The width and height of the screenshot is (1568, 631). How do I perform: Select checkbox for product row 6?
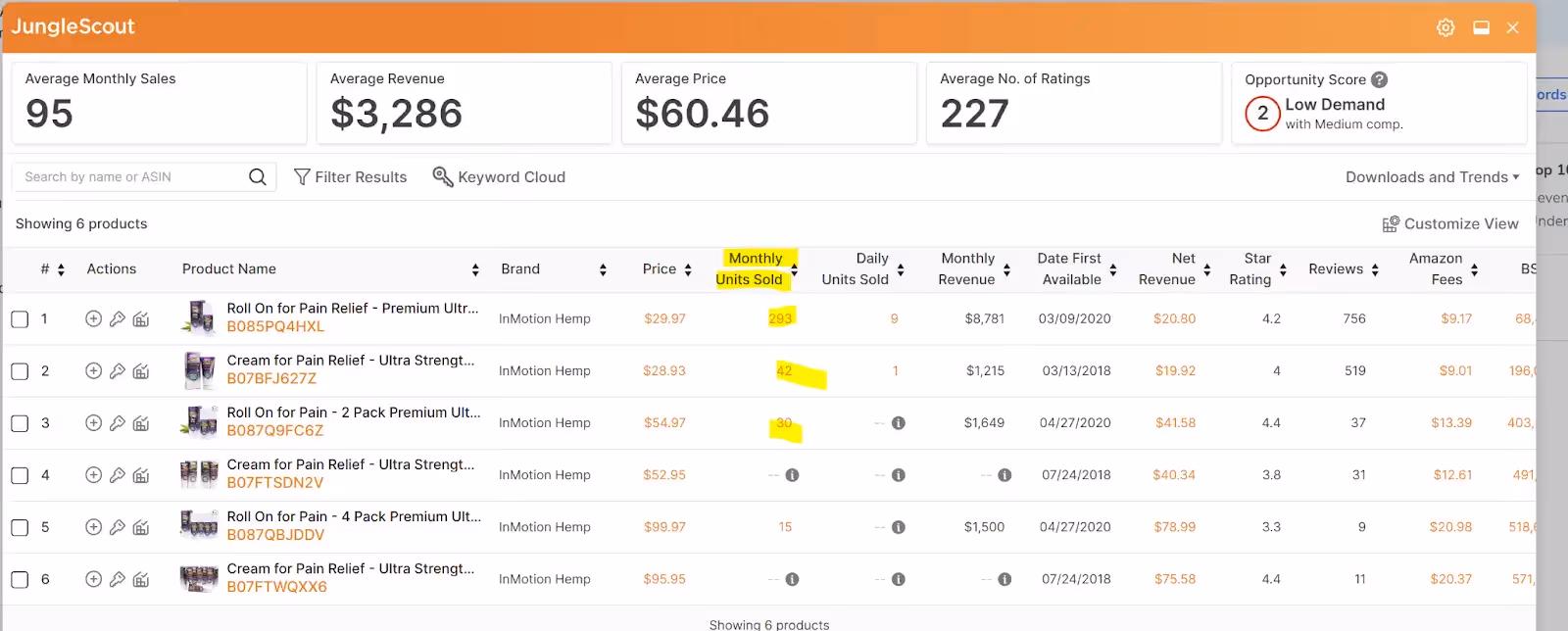20,579
